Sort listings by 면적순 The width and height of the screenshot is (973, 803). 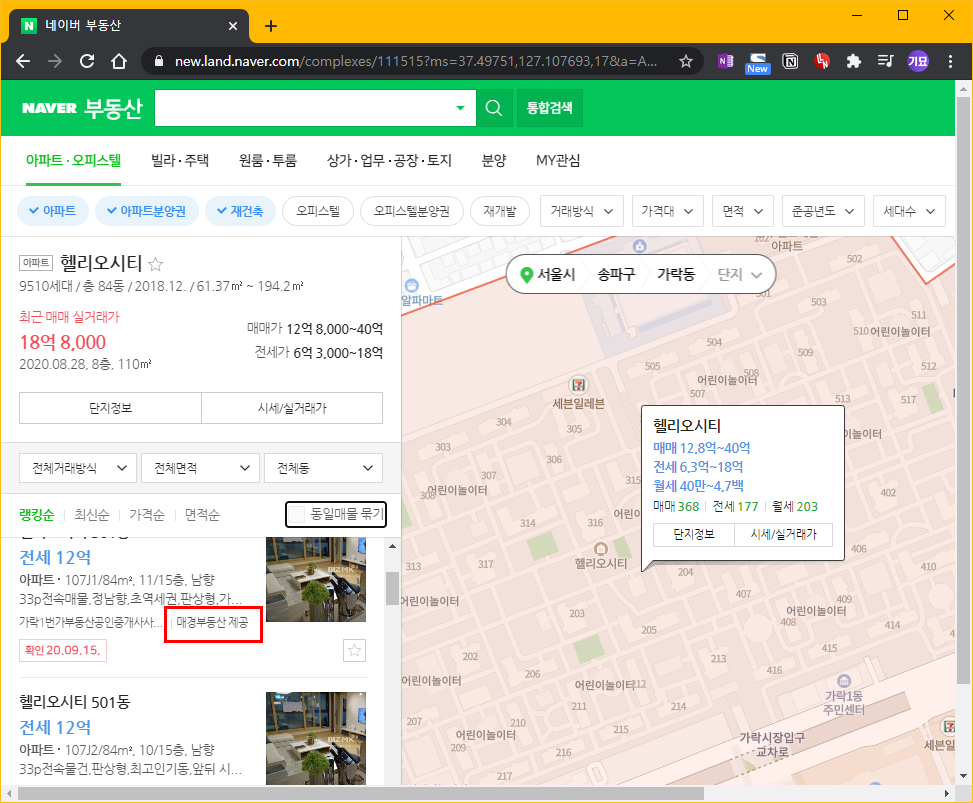tap(202, 514)
